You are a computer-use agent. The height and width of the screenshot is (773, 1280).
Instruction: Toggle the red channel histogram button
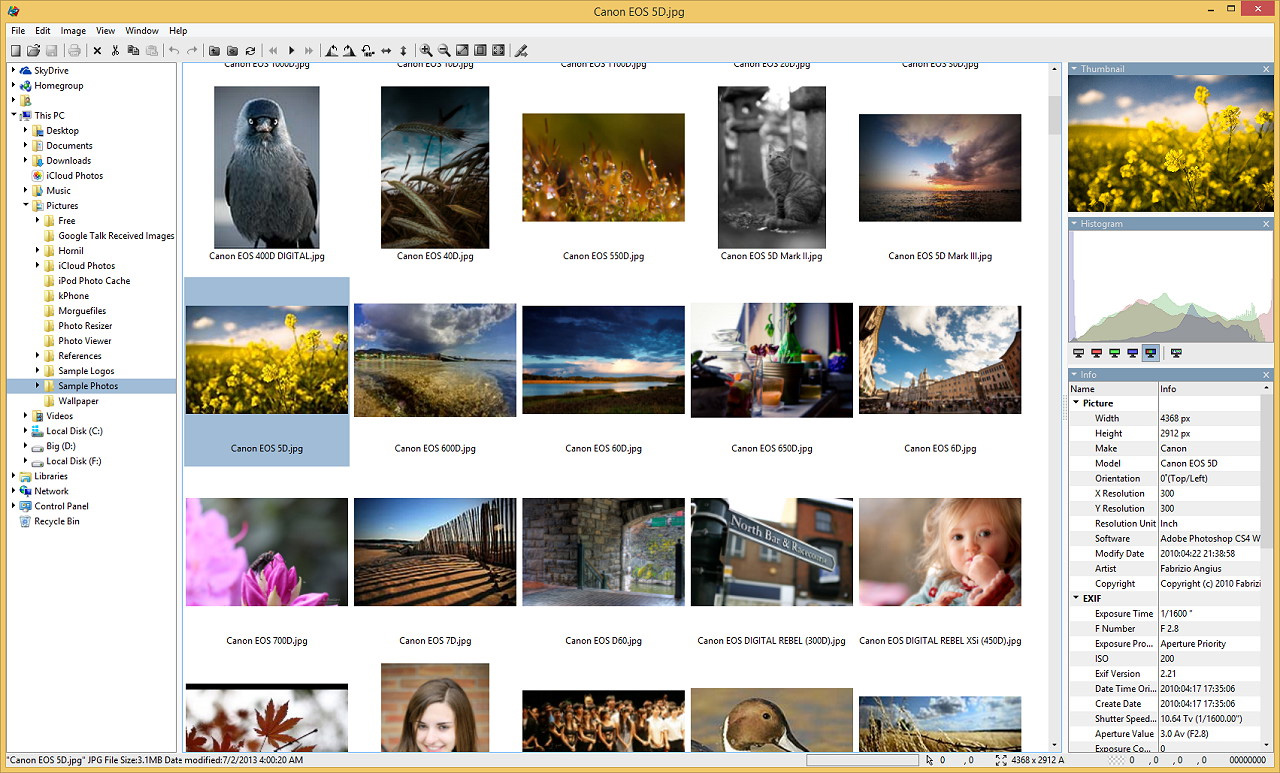1096,353
